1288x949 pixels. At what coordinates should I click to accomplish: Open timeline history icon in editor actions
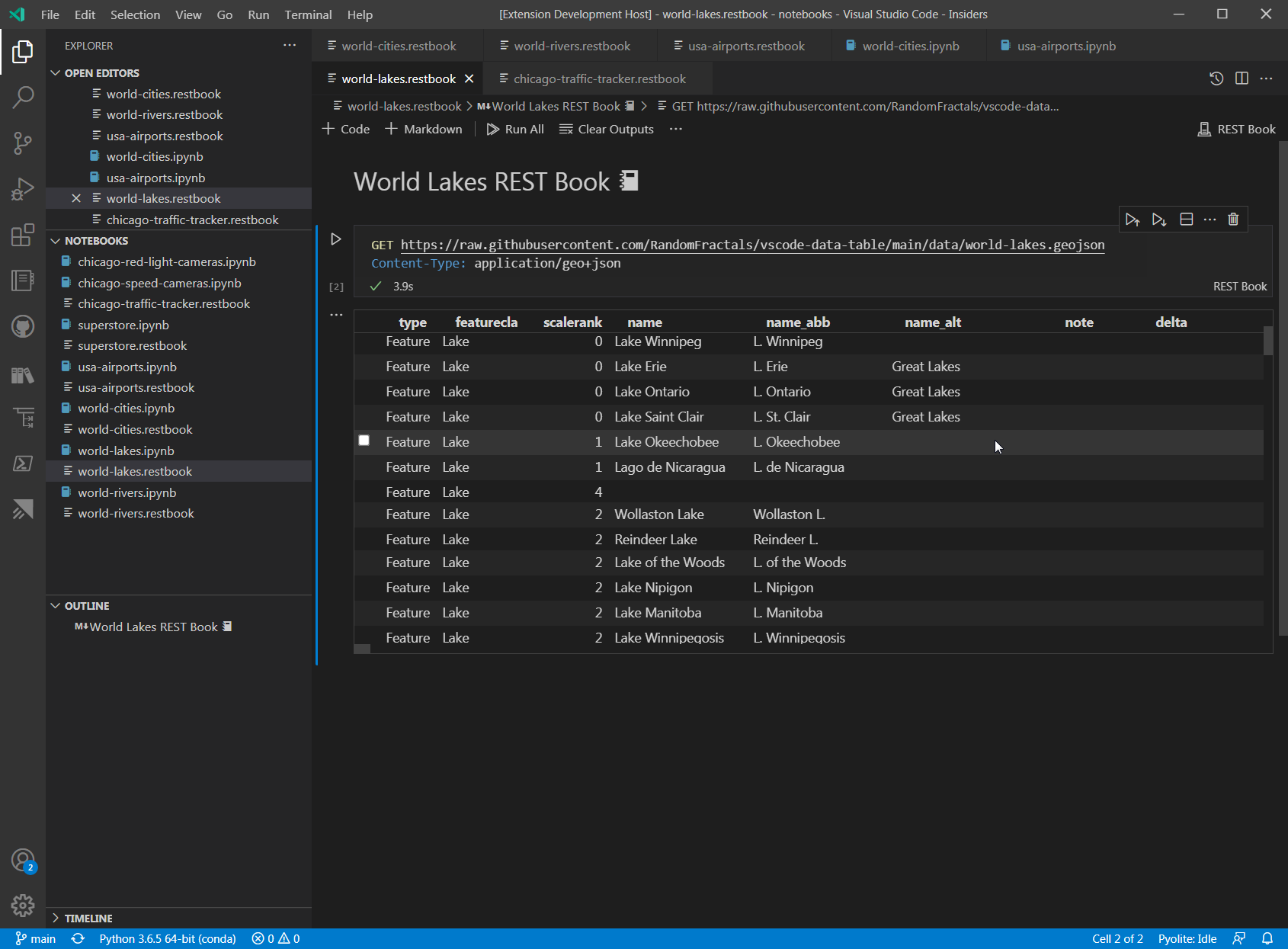point(1216,79)
